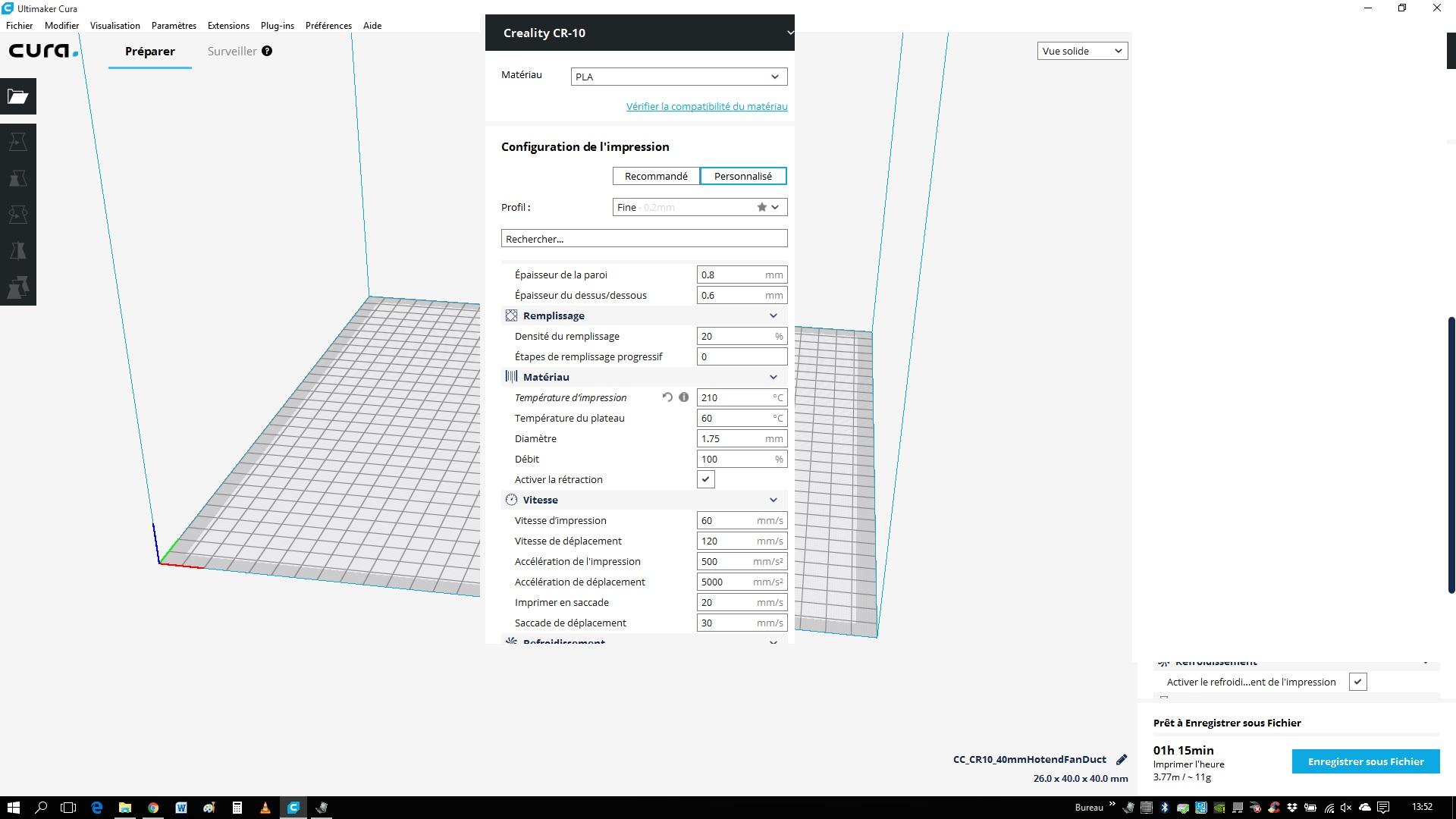Click the Température d'impression value field
1456x819 pixels.
[x=742, y=397]
